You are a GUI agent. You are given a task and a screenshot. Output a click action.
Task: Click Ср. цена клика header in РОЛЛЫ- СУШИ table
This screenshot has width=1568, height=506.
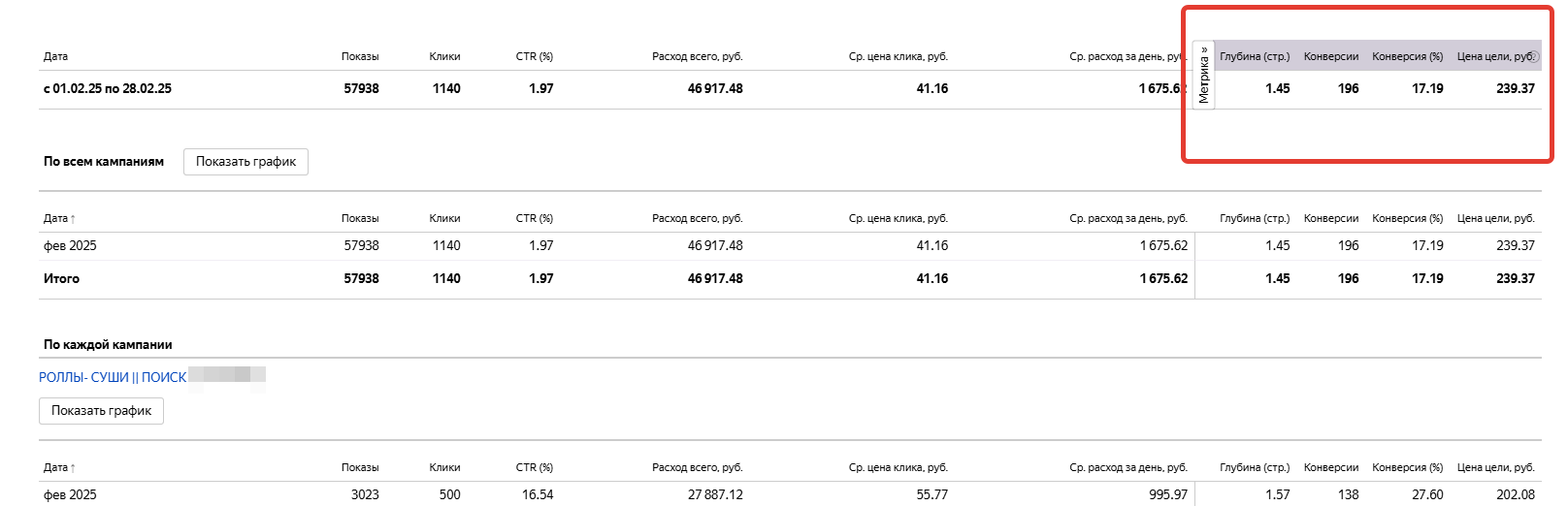point(898,468)
